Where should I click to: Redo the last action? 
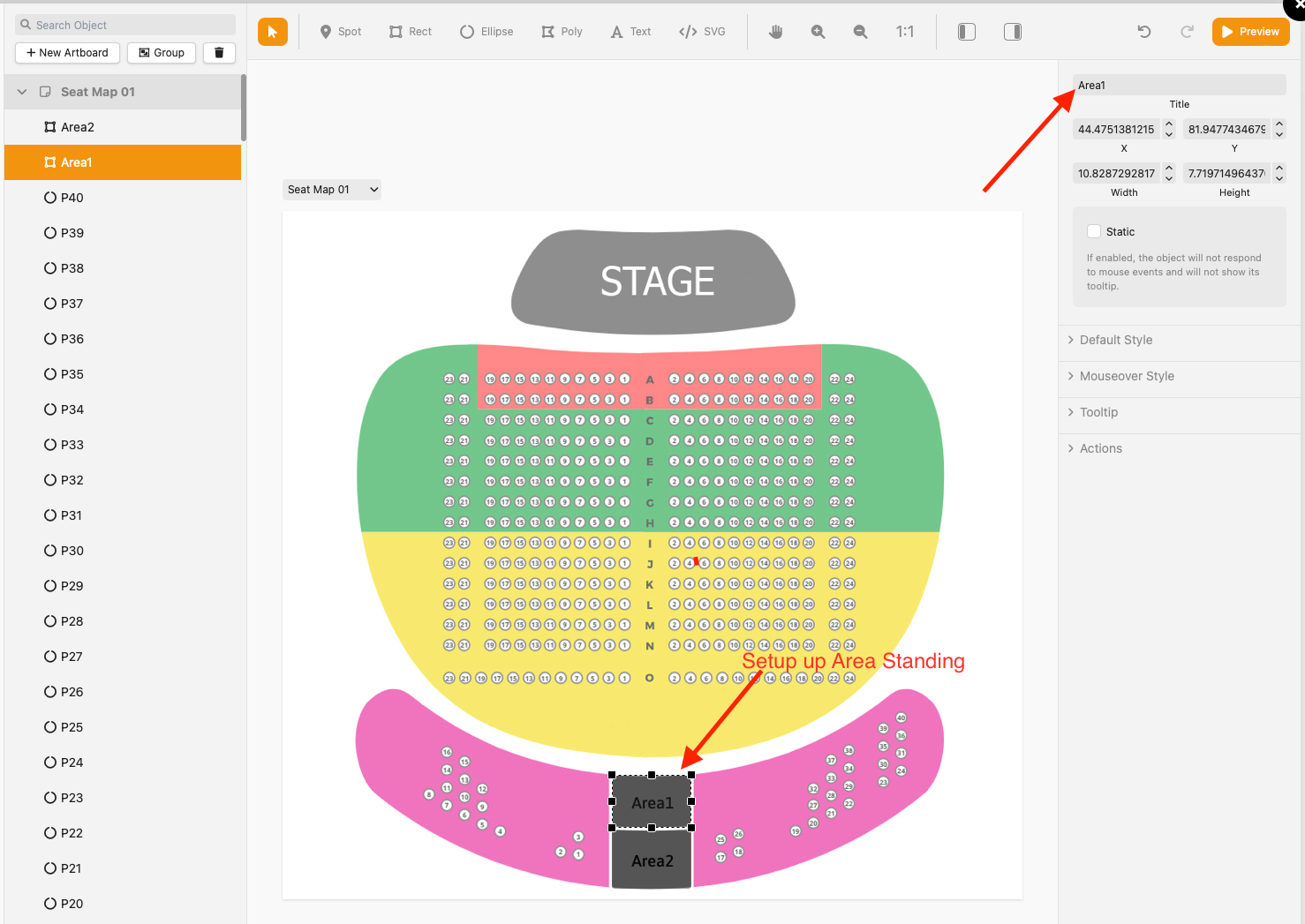point(1187,32)
